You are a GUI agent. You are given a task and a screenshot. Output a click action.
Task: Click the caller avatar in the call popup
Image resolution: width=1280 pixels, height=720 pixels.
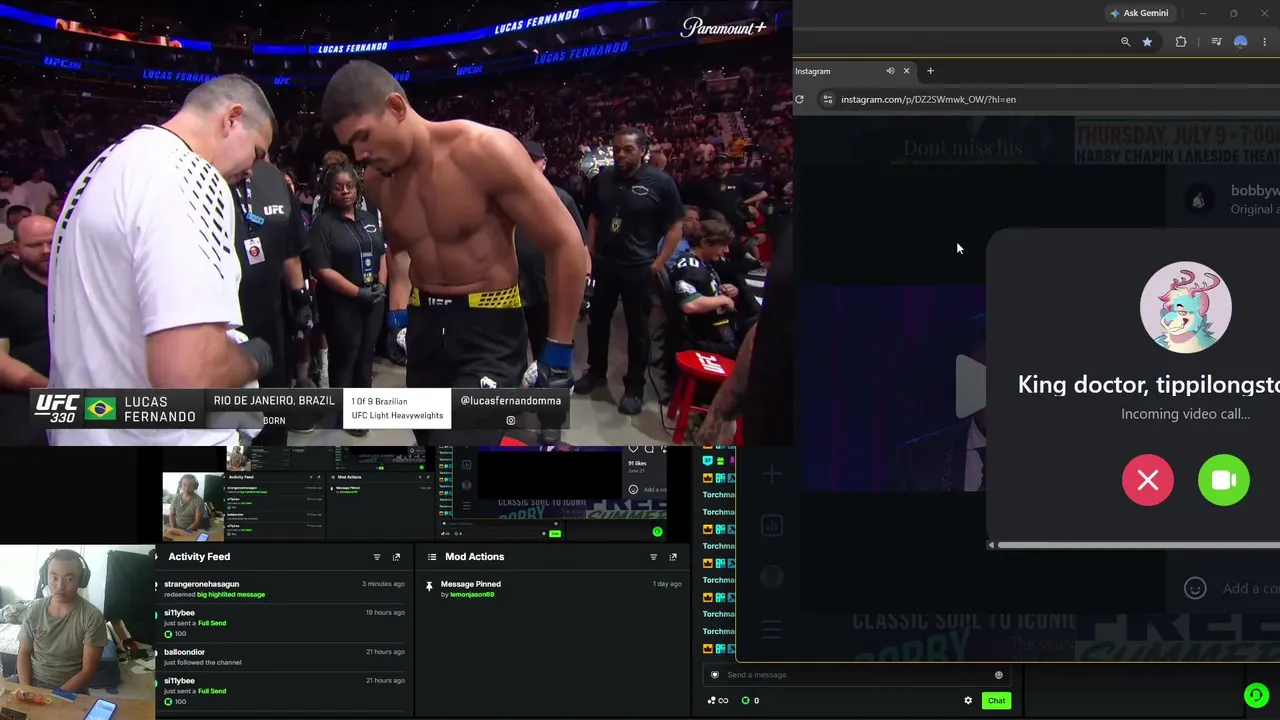1186,307
